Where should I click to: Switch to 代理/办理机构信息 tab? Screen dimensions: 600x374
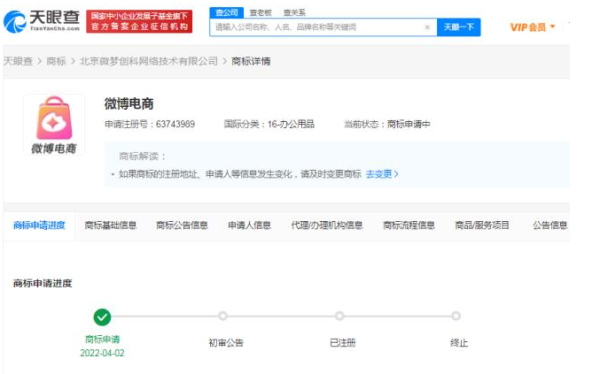[x=327, y=225]
